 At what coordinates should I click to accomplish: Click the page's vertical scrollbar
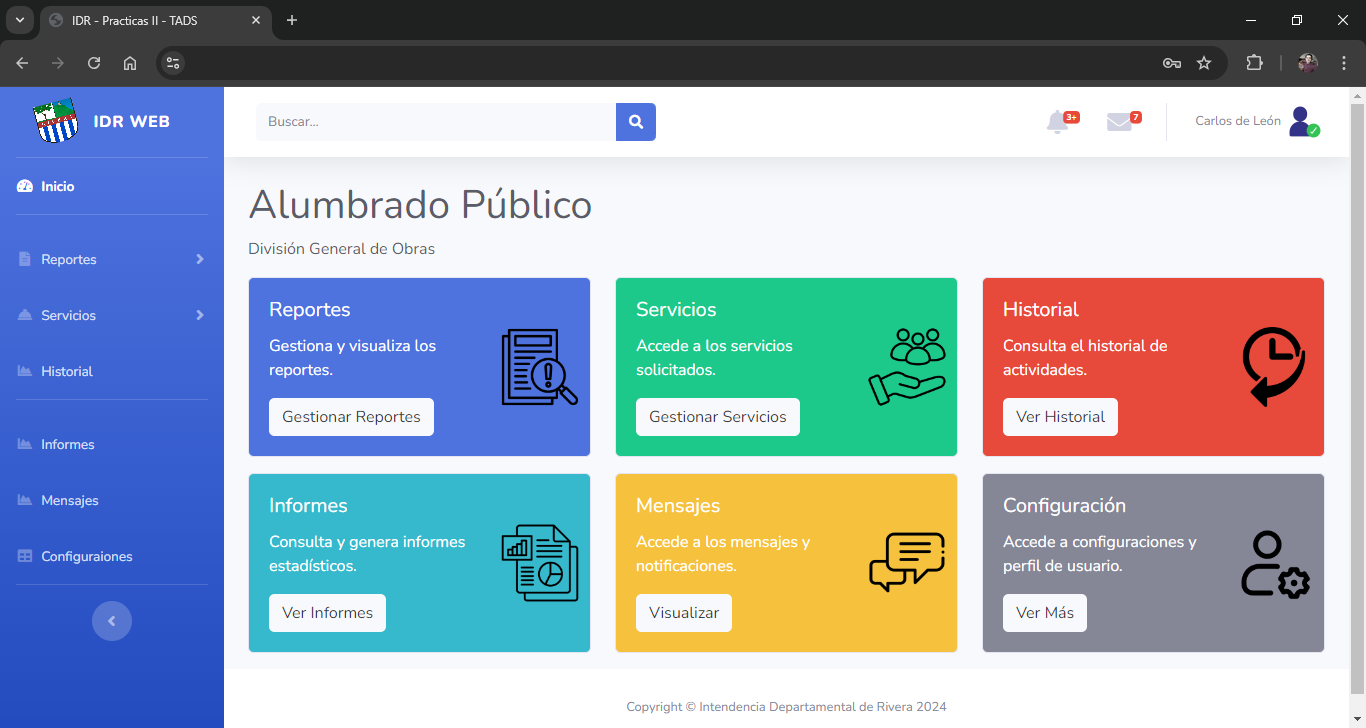click(1357, 390)
